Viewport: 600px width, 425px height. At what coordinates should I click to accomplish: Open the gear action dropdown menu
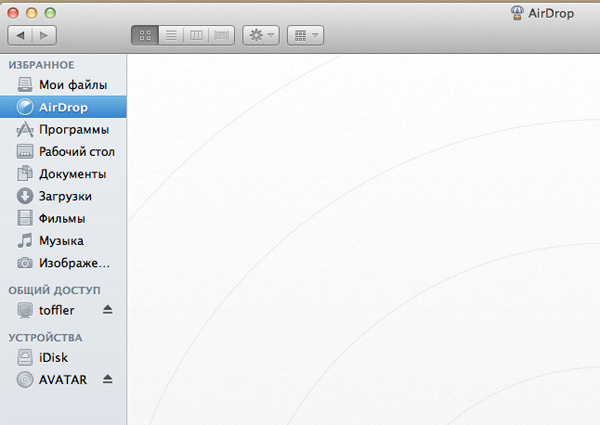coord(260,35)
